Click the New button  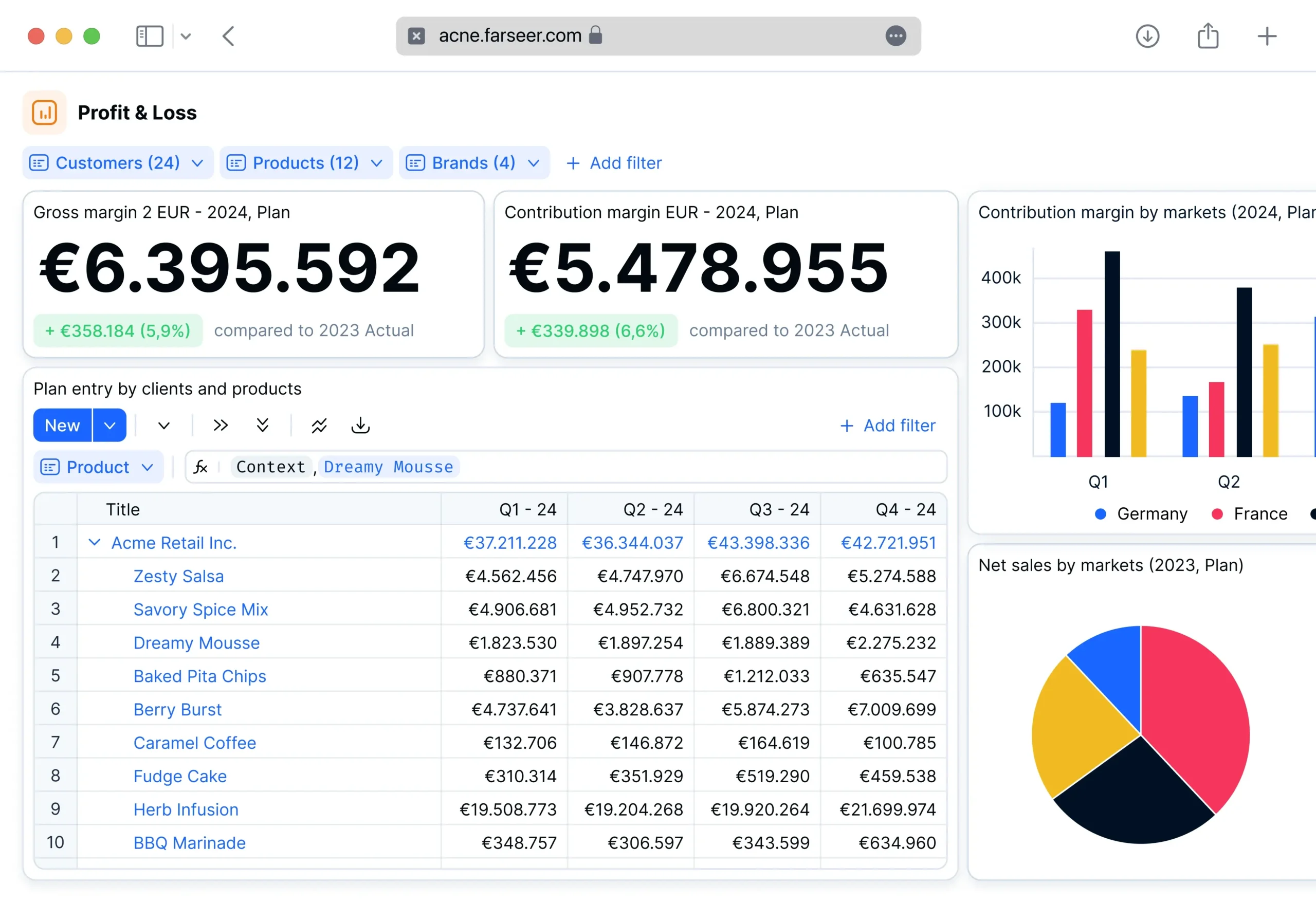tap(62, 425)
